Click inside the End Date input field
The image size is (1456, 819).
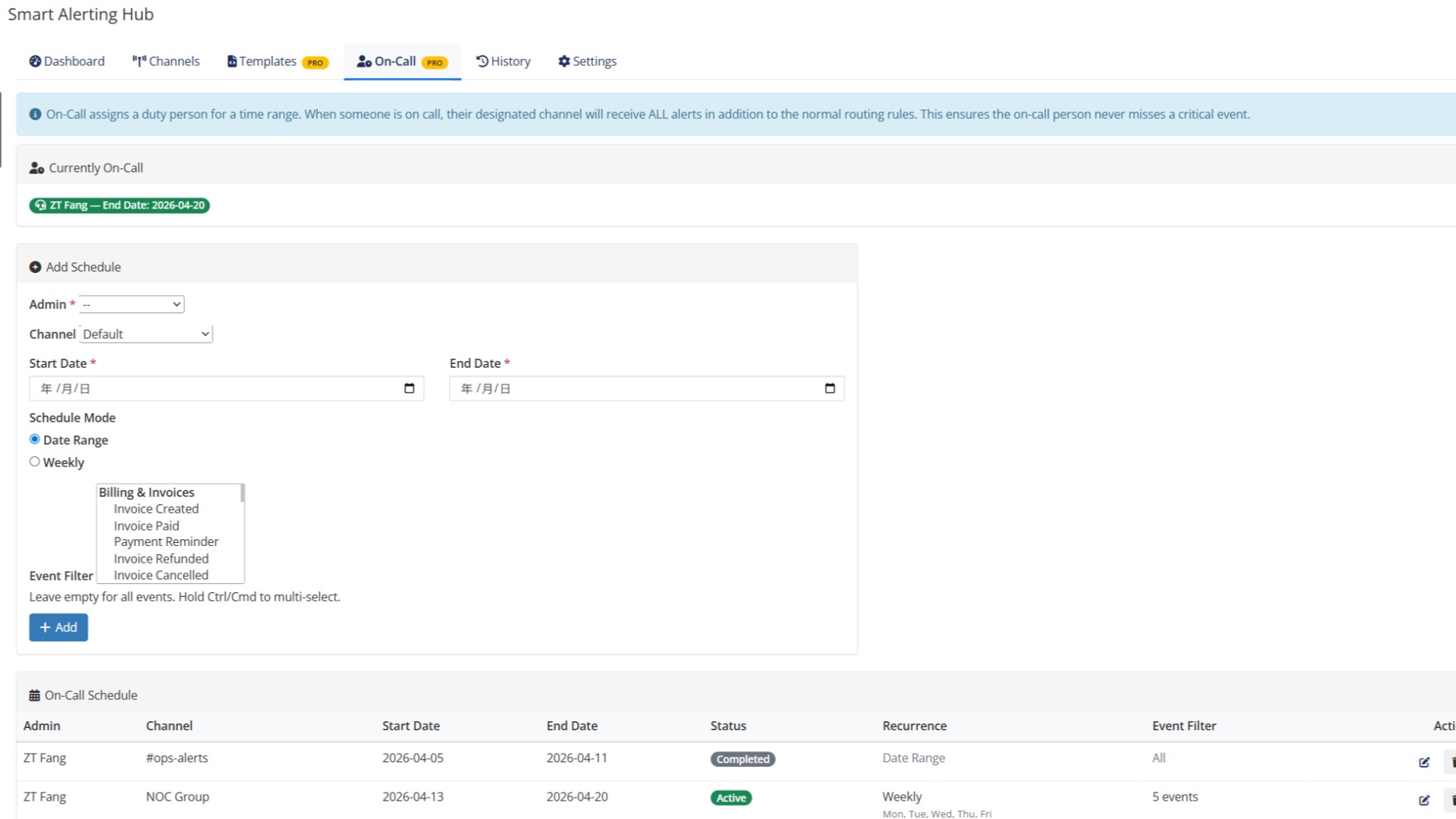click(x=607, y=388)
